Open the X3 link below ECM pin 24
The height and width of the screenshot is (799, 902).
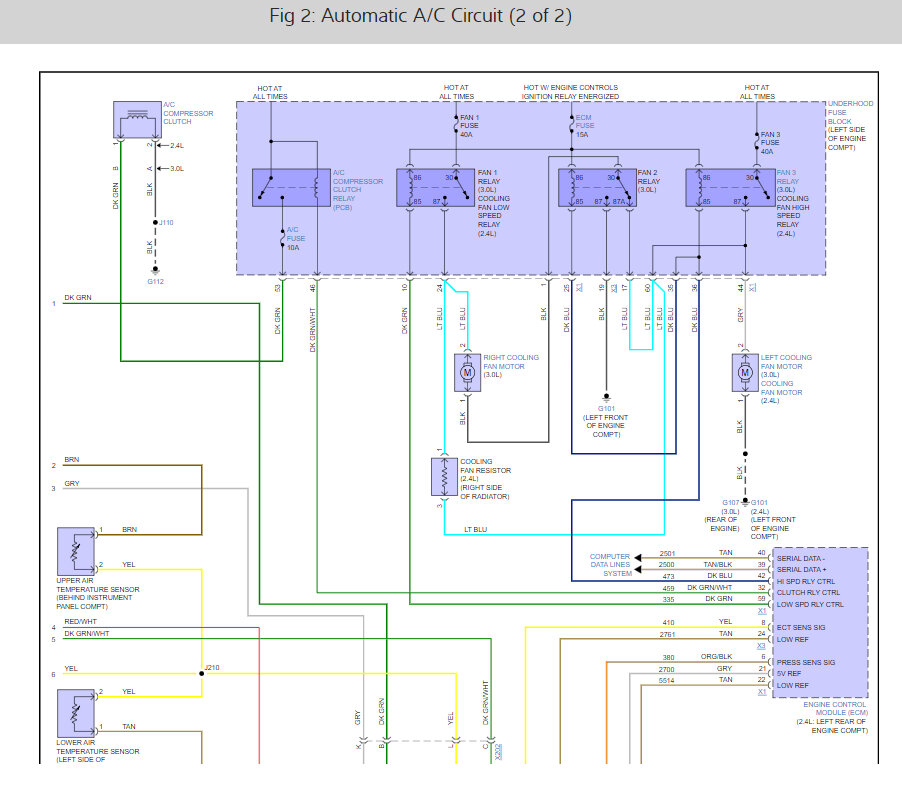[x=762, y=646]
